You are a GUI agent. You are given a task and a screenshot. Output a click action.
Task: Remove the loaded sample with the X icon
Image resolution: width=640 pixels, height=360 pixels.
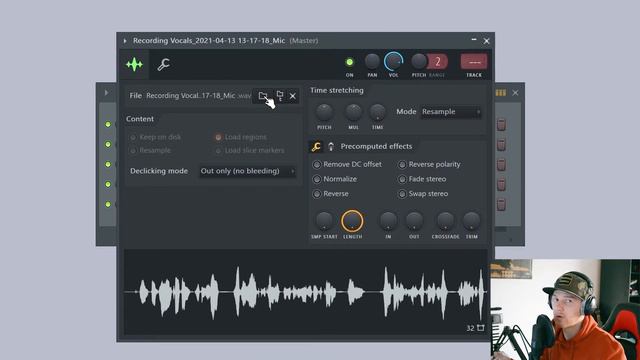click(x=293, y=96)
